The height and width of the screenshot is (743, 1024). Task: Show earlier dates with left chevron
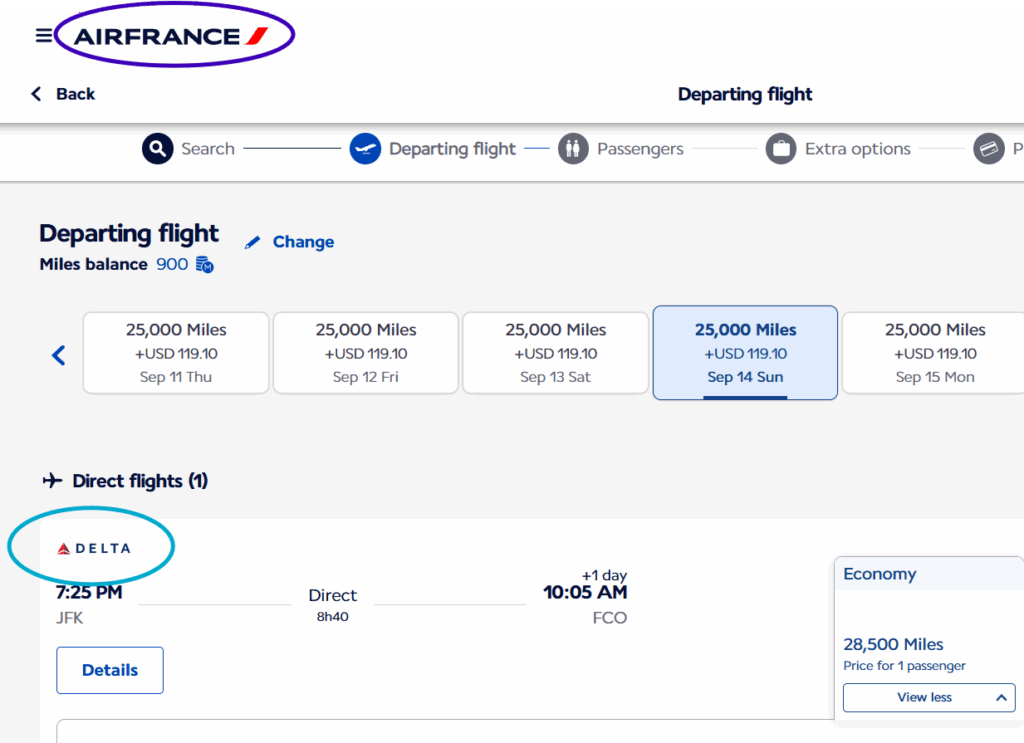coord(59,355)
